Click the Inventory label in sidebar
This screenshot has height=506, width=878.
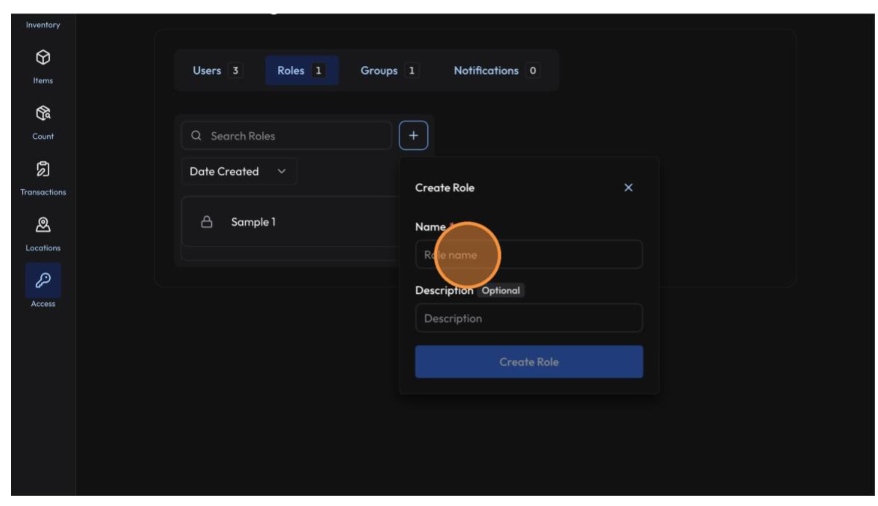pos(43,25)
